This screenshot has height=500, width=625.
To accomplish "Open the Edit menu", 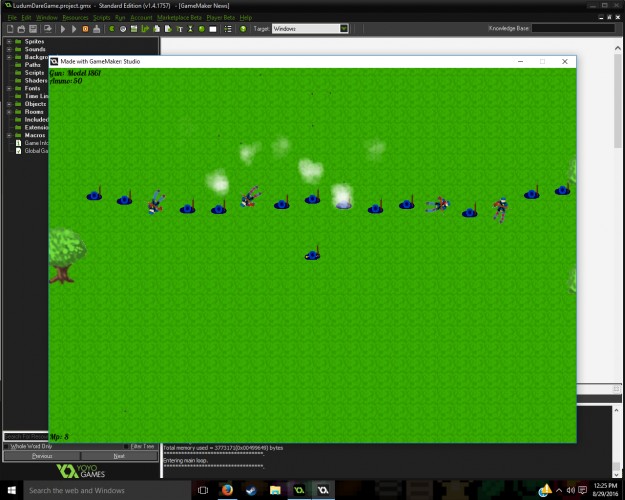I will (x=26, y=18).
